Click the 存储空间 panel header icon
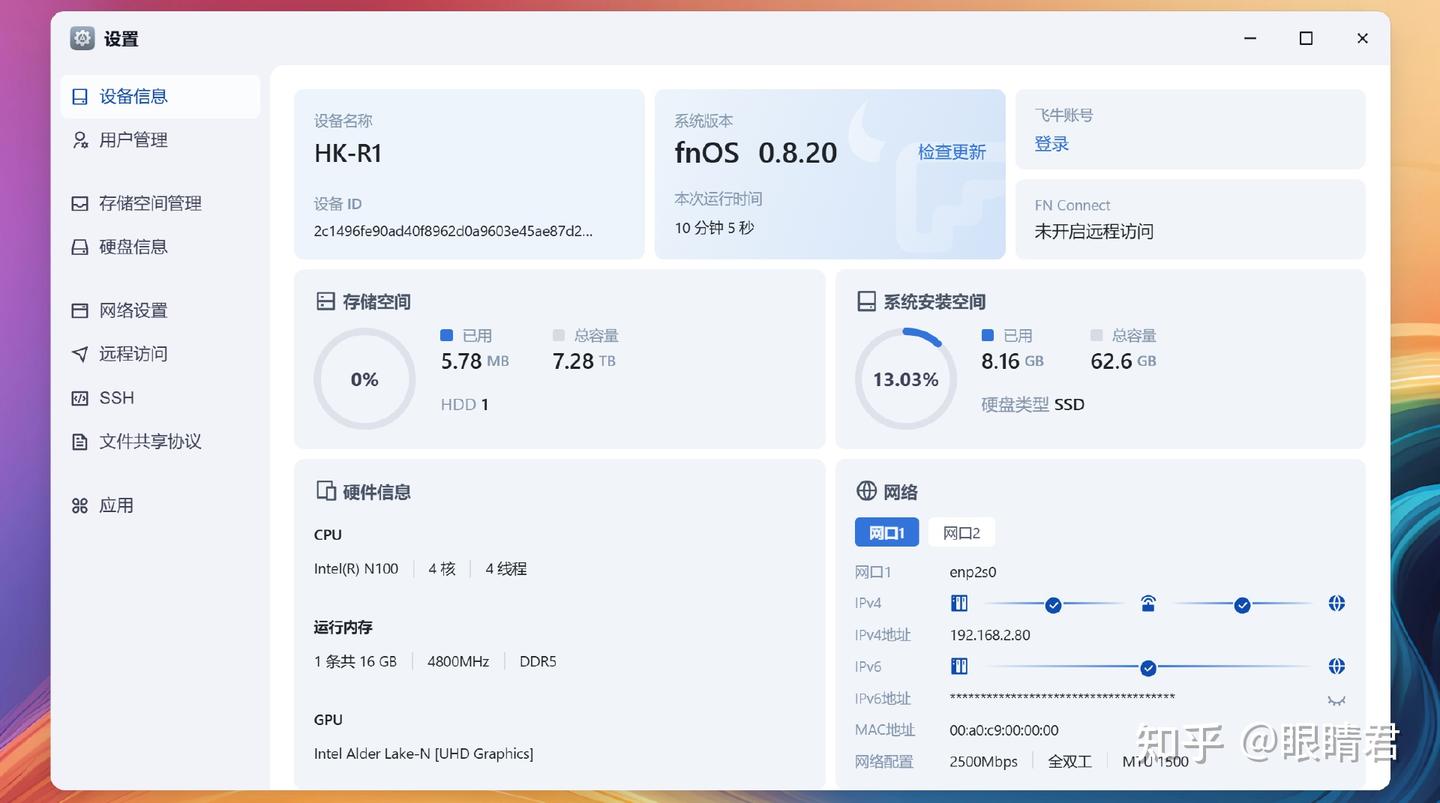The image size is (1440, 803). point(324,300)
